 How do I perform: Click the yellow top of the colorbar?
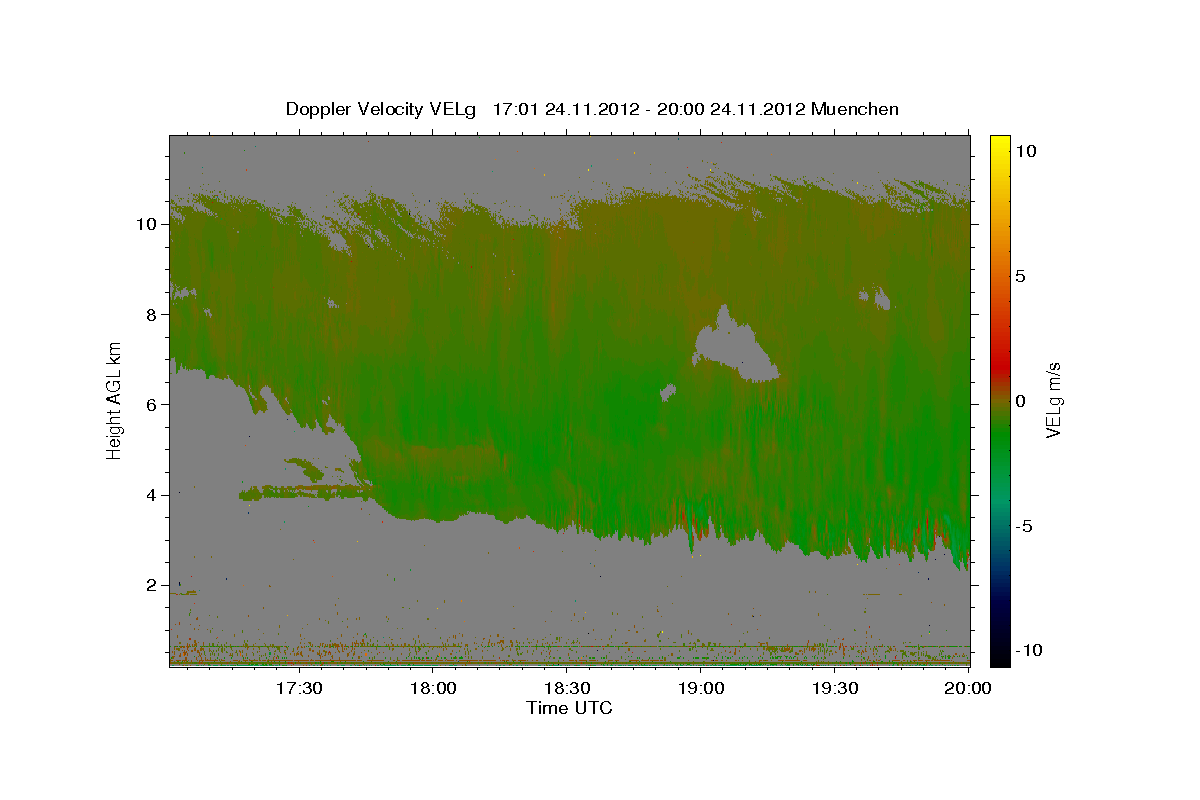[x=999, y=145]
